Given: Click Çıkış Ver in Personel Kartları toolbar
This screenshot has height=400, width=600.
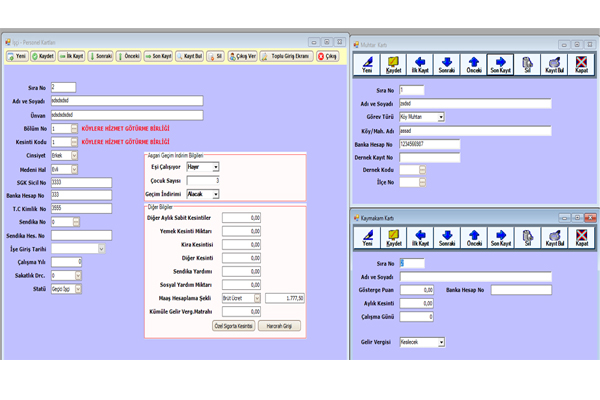Looking at the screenshot, I should point(242,57).
